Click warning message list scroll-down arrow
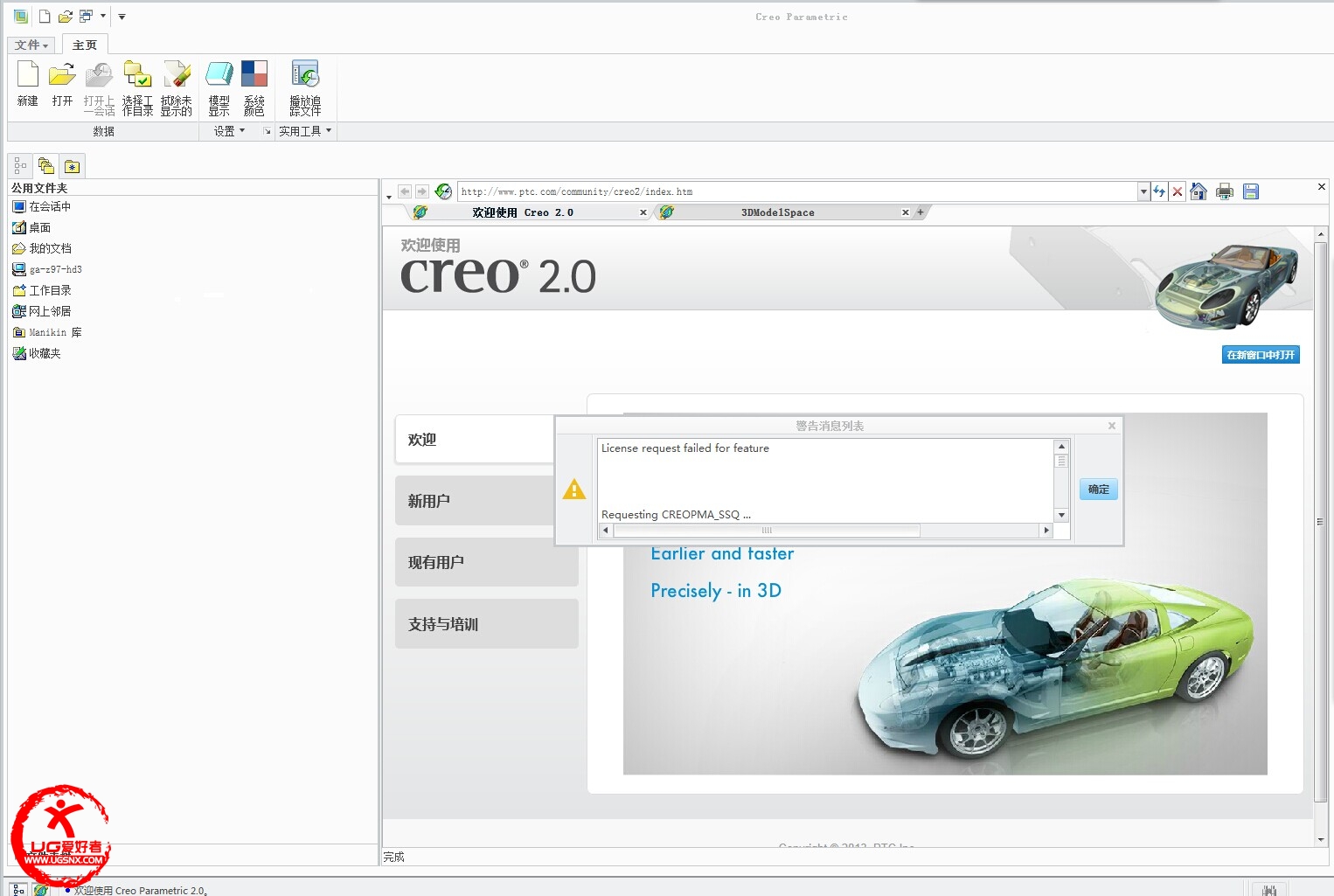 pos(1061,515)
